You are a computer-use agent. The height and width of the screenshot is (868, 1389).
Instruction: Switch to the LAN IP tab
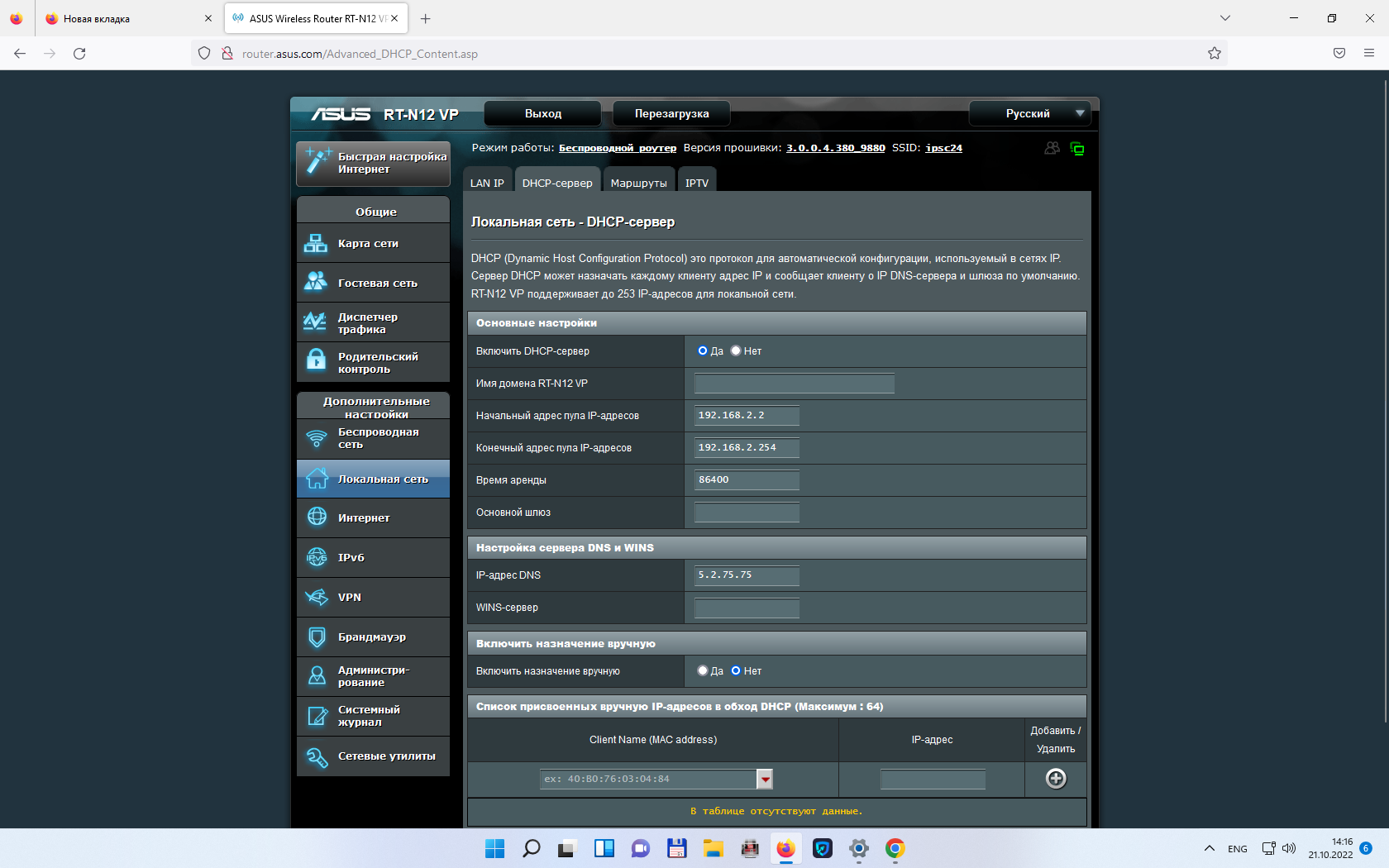pos(487,183)
